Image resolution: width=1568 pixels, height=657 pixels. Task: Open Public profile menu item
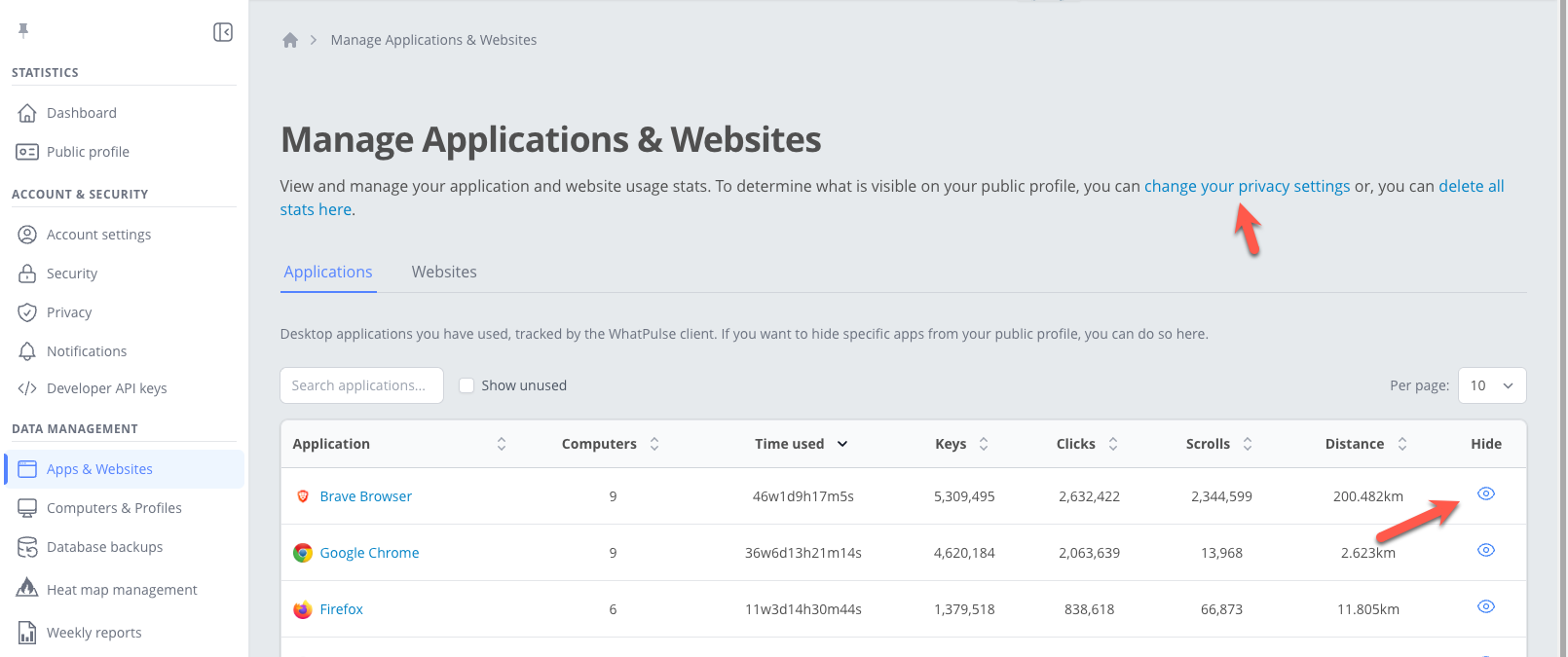[88, 152]
